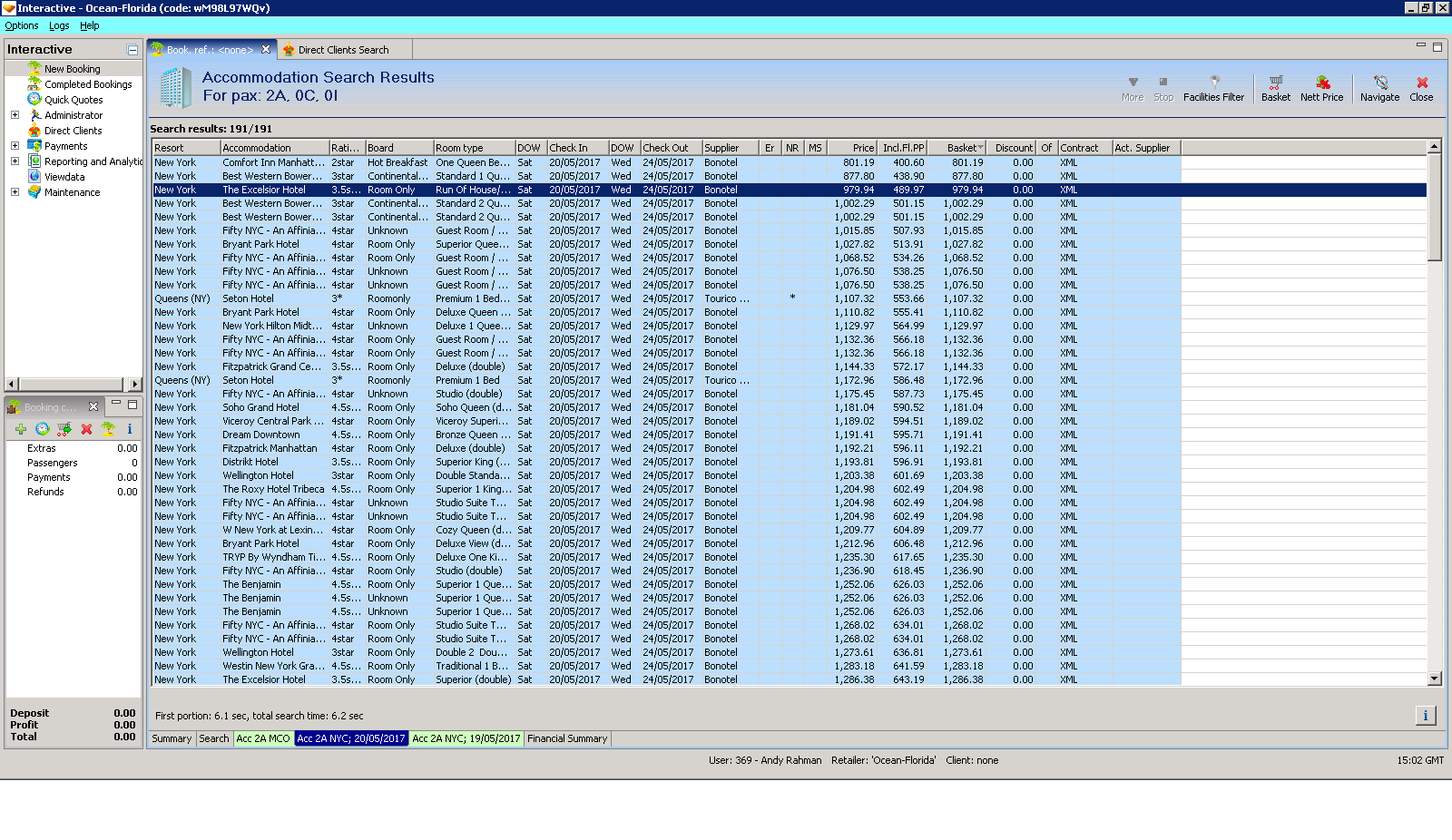Screen dimensions: 1452x840
Task: Minimize the search results editor area
Action: coord(1421,45)
